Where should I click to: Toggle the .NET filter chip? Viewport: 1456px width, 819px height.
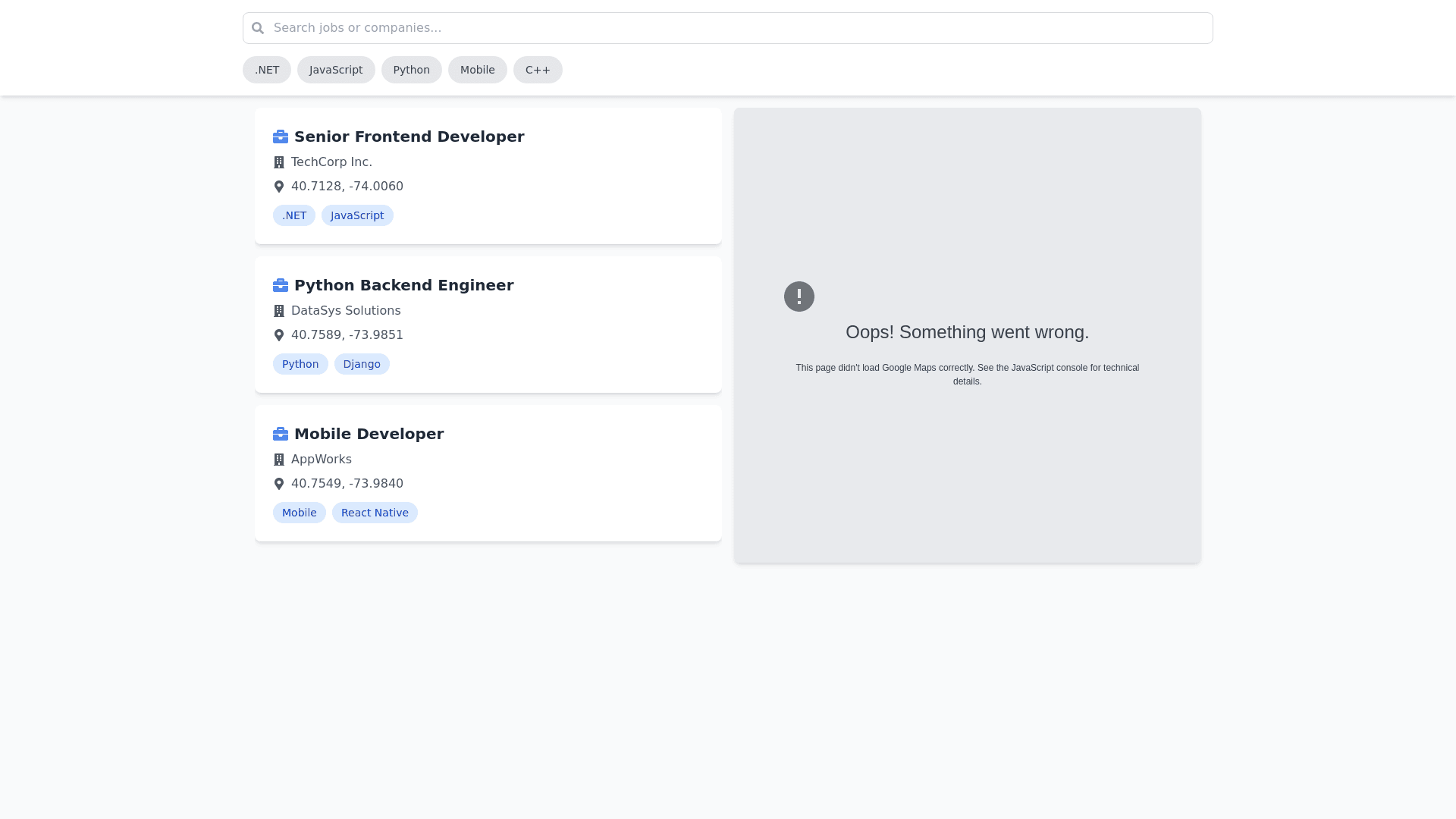click(267, 70)
